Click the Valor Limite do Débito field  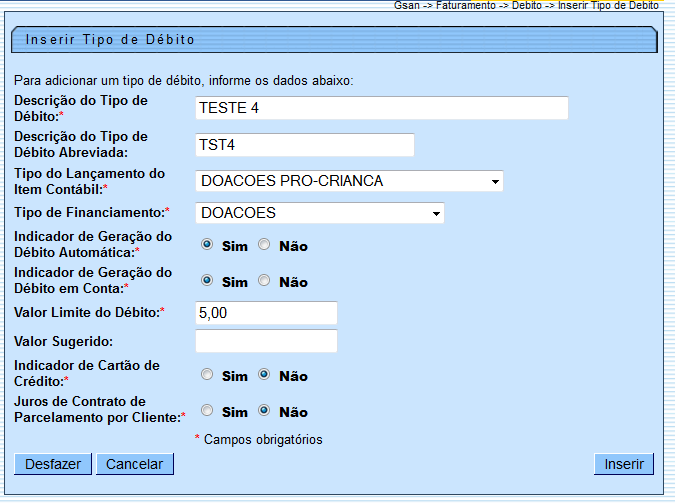(266, 313)
